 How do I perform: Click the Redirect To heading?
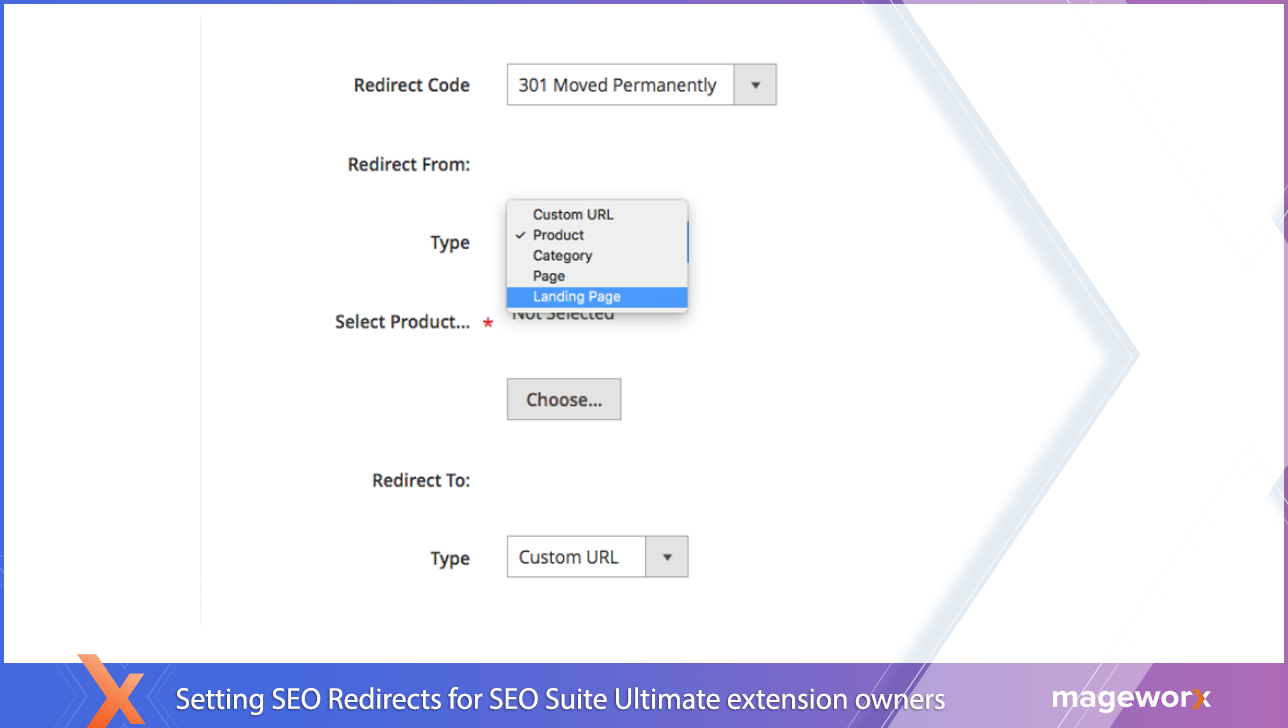pyautogui.click(x=420, y=480)
